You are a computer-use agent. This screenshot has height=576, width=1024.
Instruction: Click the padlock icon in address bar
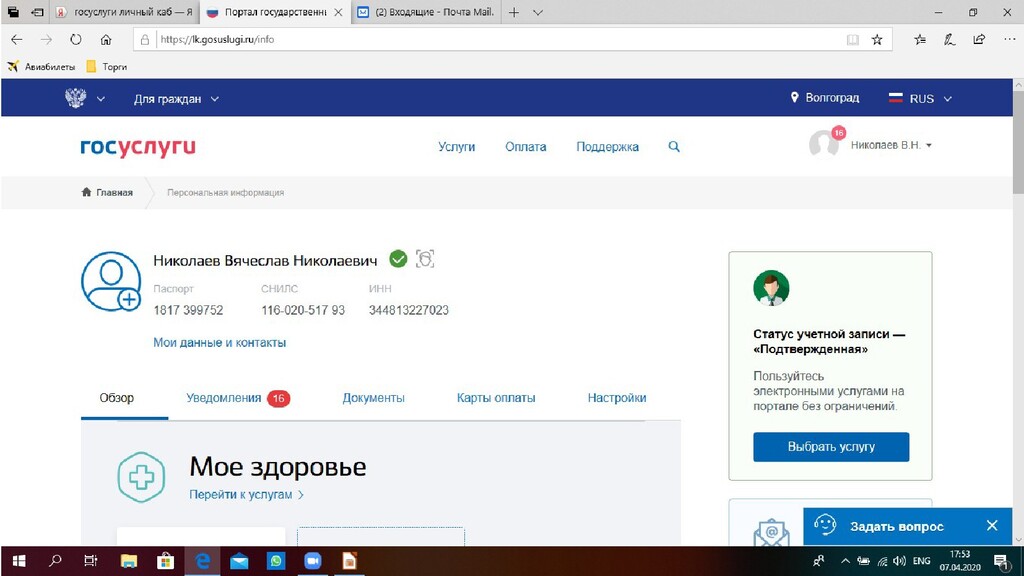click(145, 40)
